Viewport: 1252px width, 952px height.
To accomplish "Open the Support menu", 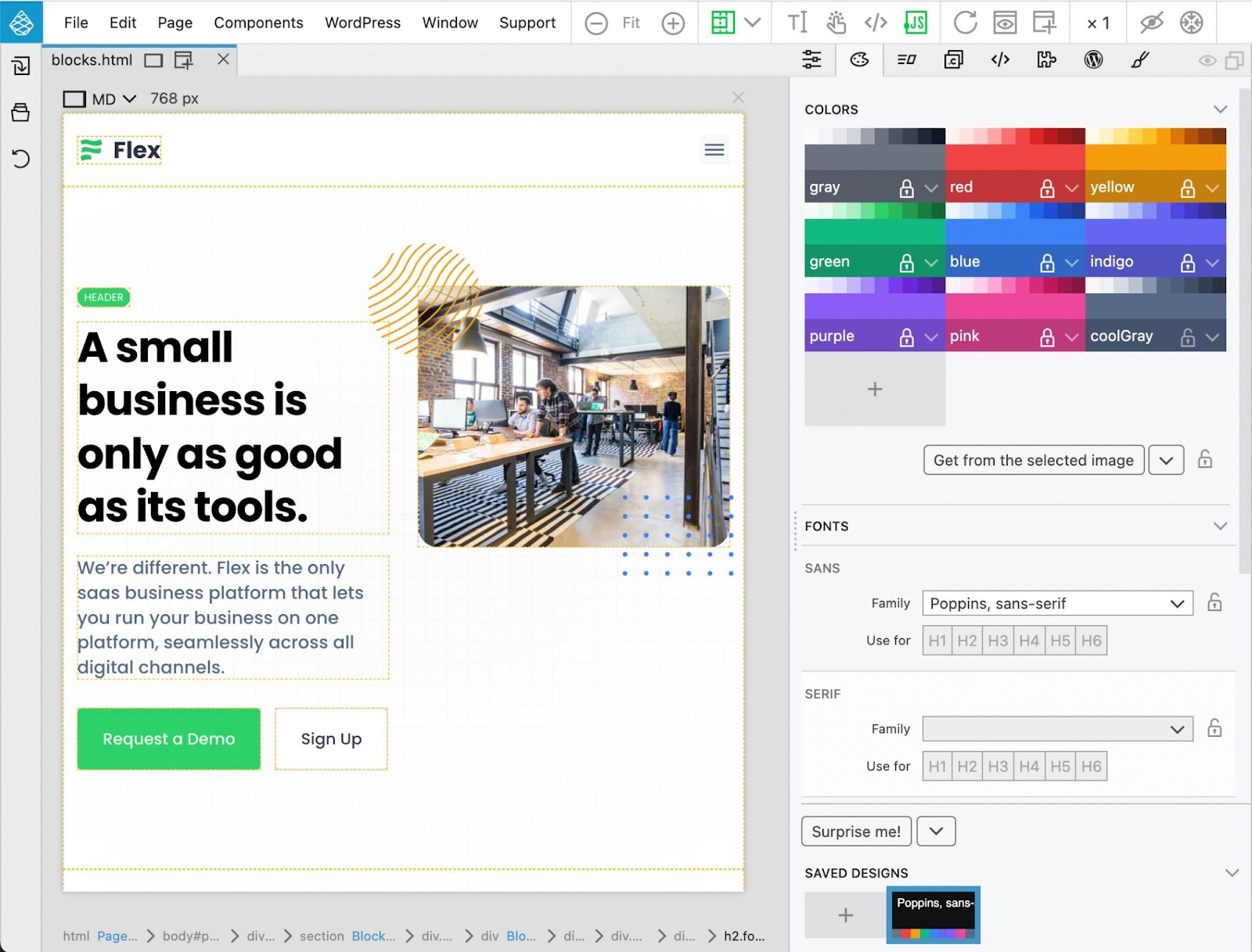I will pyautogui.click(x=527, y=23).
